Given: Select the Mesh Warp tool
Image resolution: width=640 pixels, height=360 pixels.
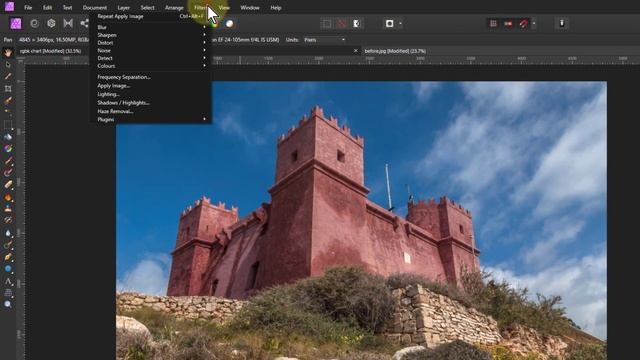Looking at the screenshot, I should [x=8, y=293].
